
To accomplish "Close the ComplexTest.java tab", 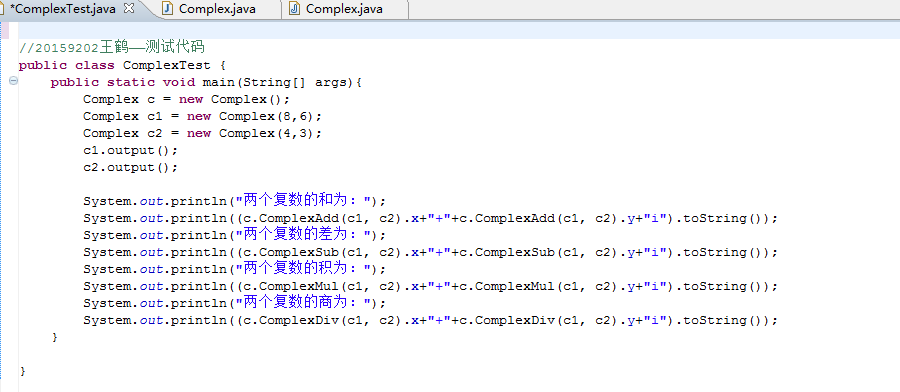I will 129,9.
